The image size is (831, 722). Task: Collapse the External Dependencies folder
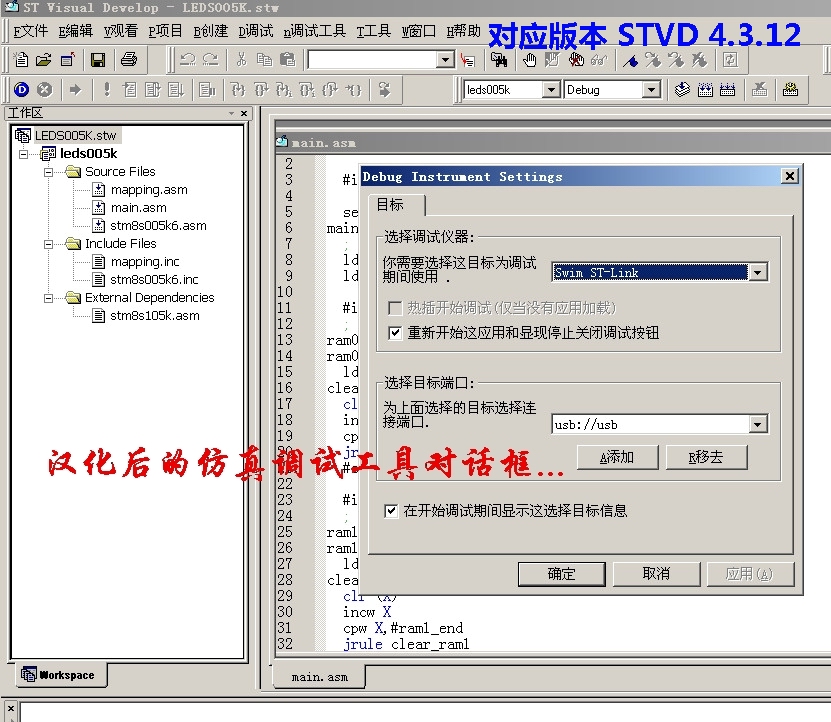coord(48,298)
